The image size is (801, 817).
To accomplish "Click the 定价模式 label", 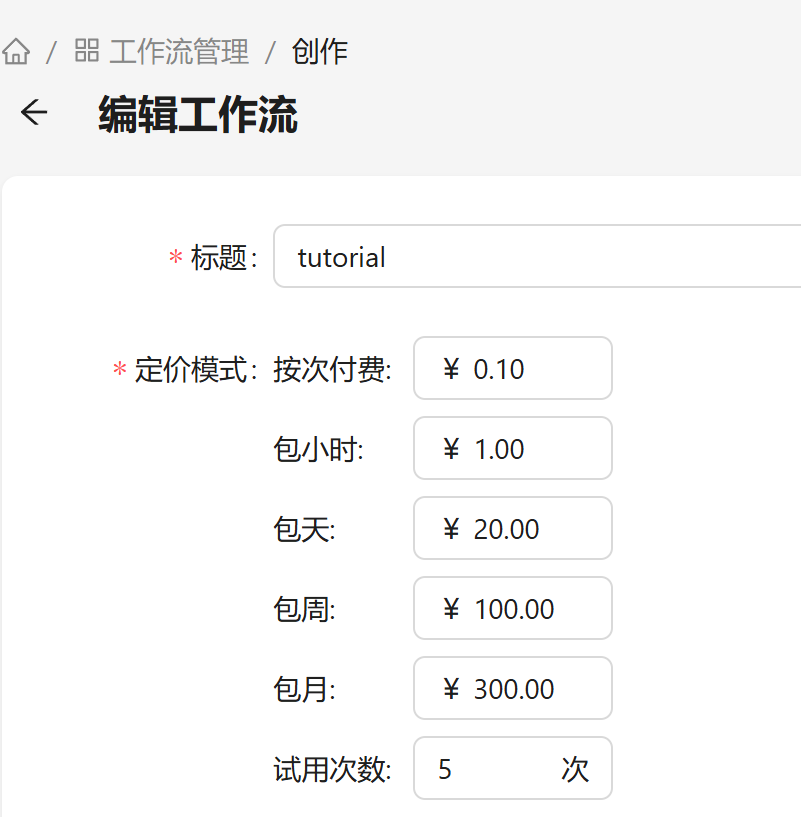I will click(196, 370).
